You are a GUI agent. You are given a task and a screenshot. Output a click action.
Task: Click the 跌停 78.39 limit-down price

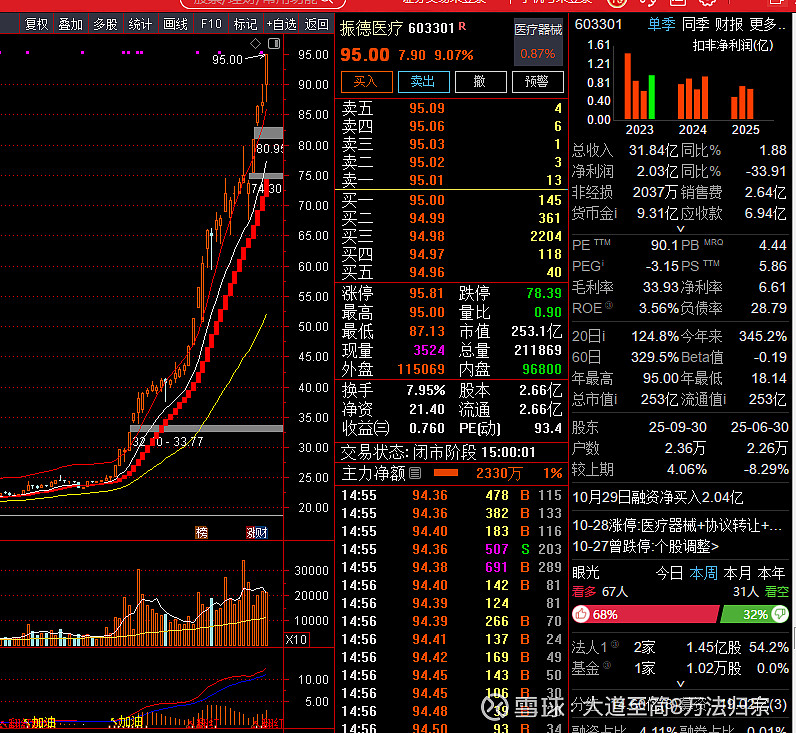544,293
